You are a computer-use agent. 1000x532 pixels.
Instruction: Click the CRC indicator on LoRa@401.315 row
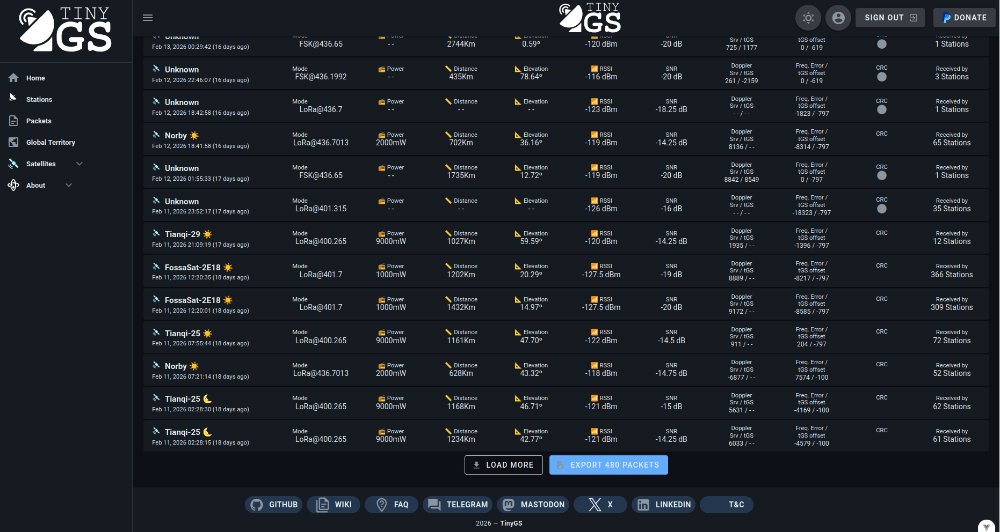point(881,208)
